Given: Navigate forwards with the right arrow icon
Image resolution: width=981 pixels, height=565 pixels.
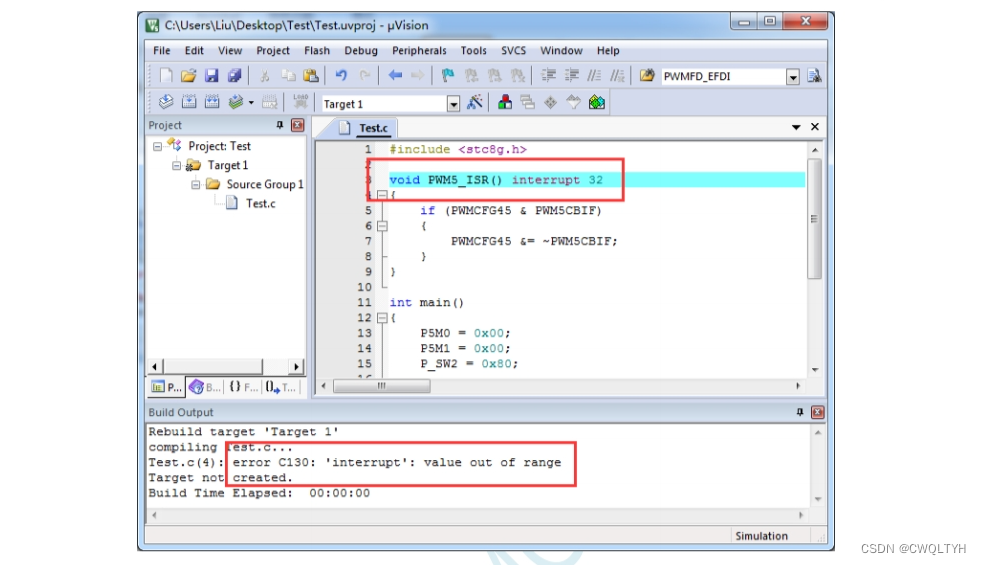Looking at the screenshot, I should [417, 76].
